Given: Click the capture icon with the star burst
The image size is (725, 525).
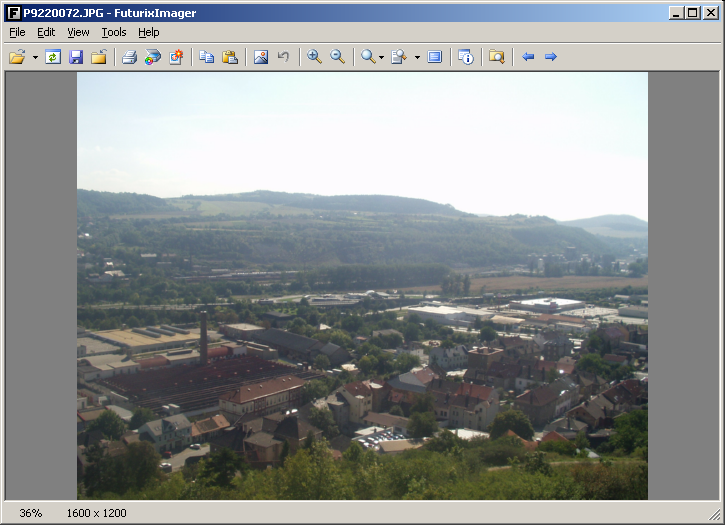Looking at the screenshot, I should click(x=176, y=57).
